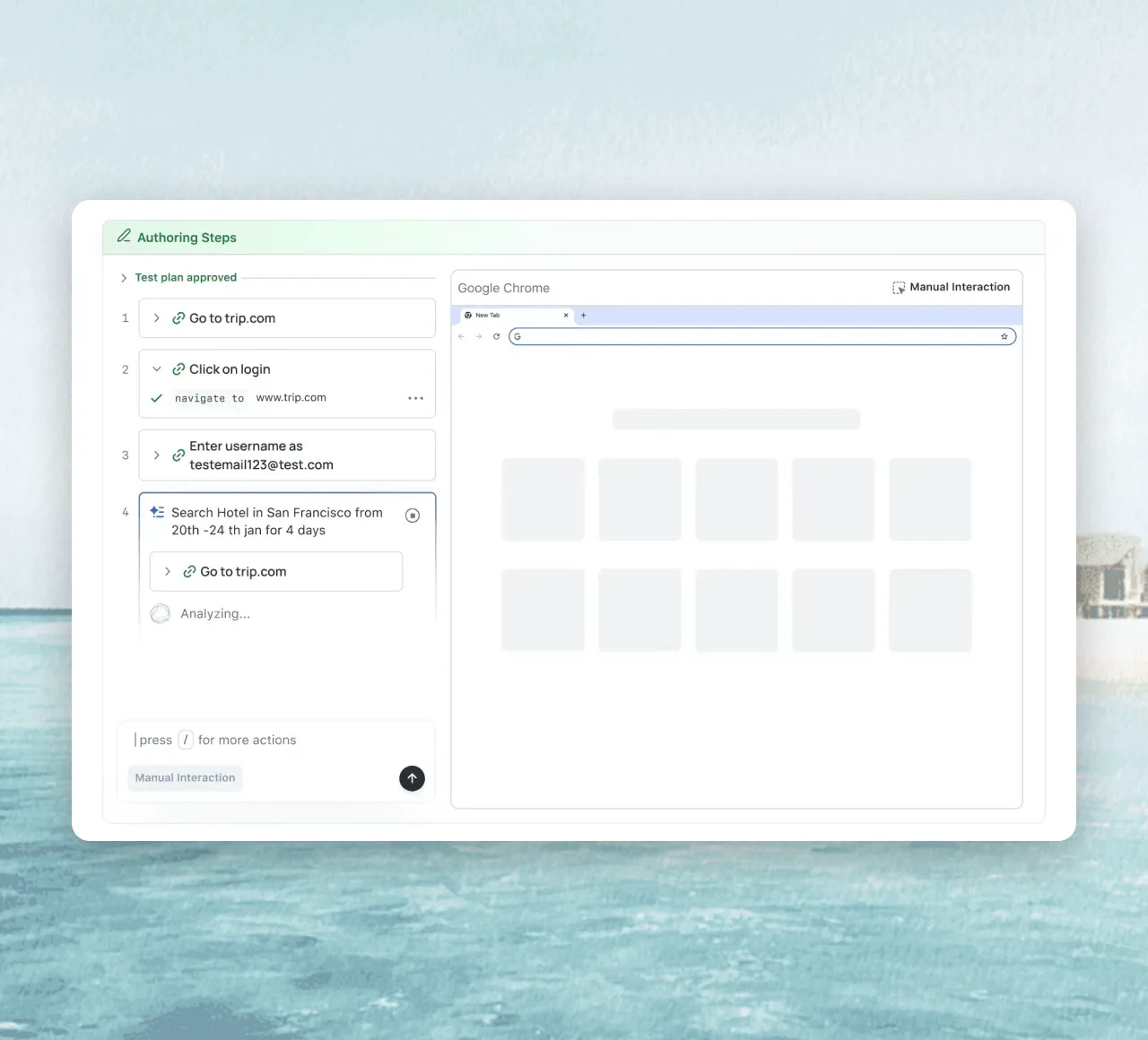Expand step 1 Go to trip.com
The height and width of the screenshot is (1040, 1148).
157,318
